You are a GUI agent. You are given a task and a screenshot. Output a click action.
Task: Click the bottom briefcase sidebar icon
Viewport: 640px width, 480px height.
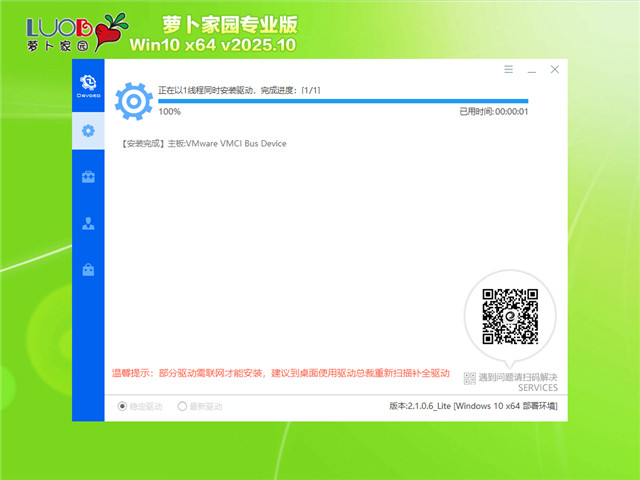[x=88, y=269]
